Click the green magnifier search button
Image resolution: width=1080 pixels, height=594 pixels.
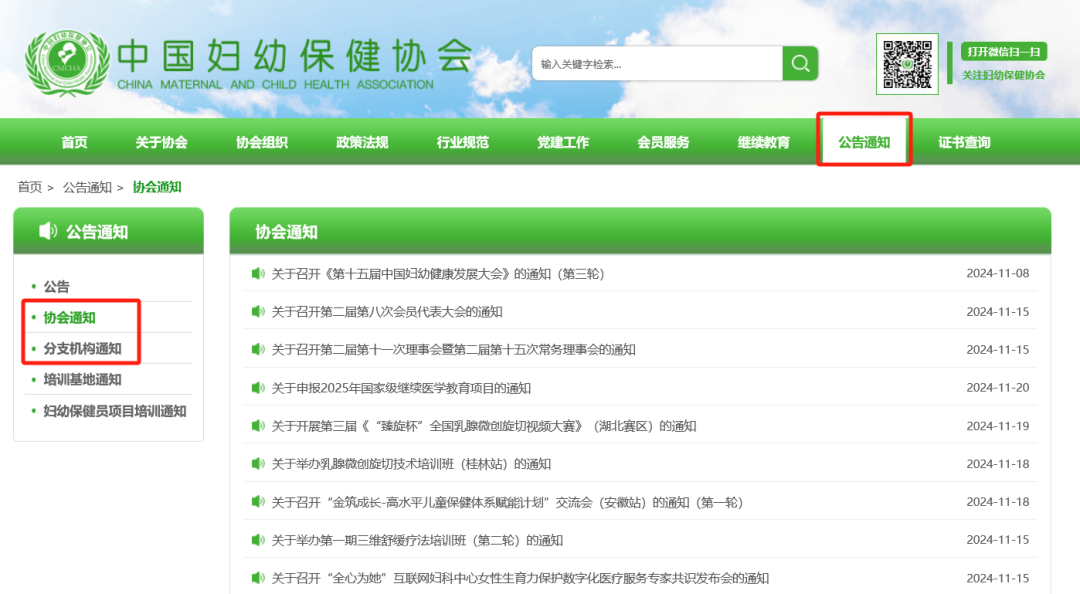[x=800, y=64]
